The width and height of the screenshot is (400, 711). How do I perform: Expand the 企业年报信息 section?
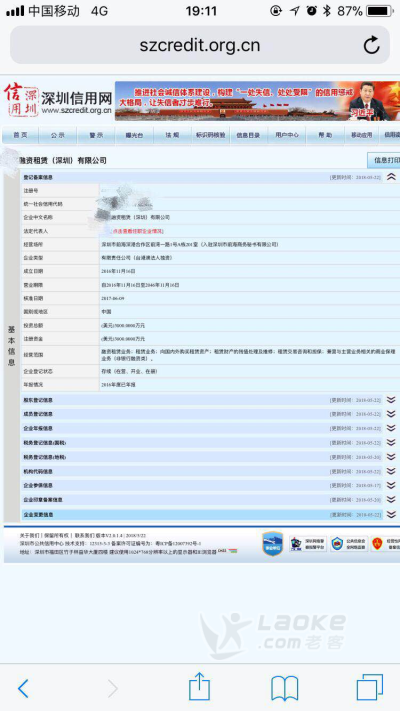click(x=391, y=428)
